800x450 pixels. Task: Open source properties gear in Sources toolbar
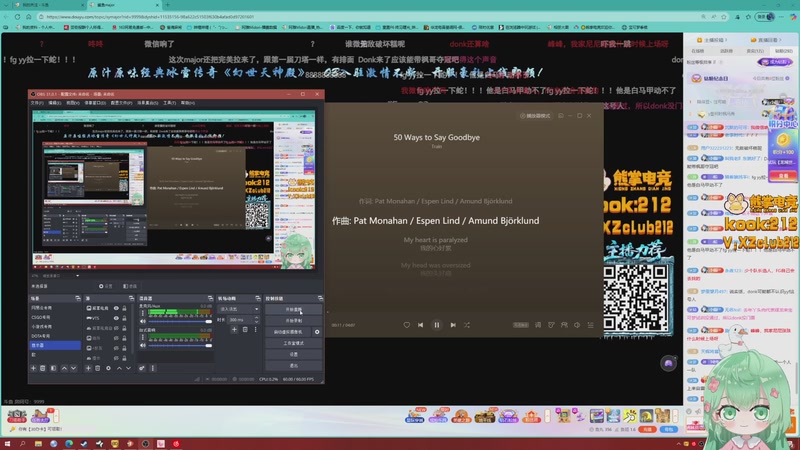(x=108, y=368)
